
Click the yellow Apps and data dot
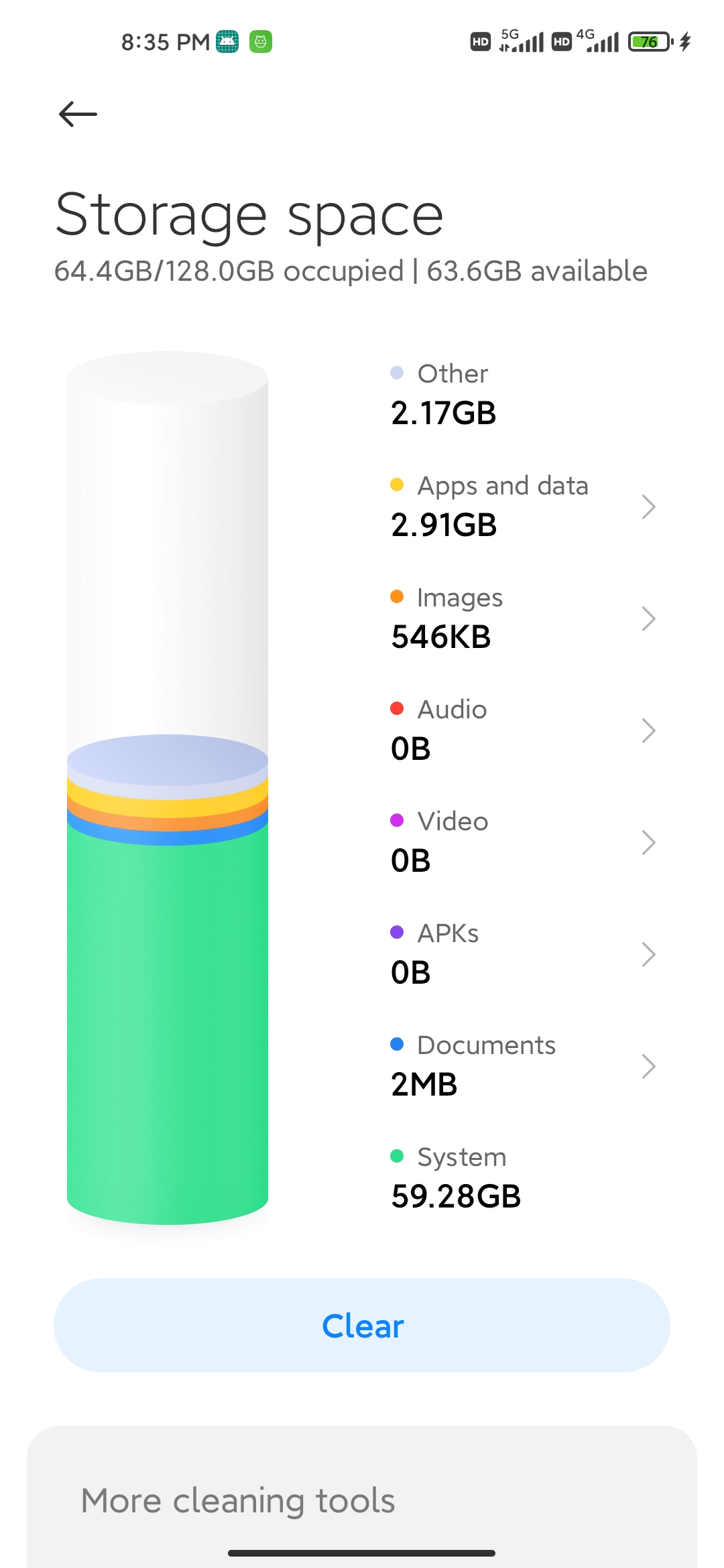[397, 484]
